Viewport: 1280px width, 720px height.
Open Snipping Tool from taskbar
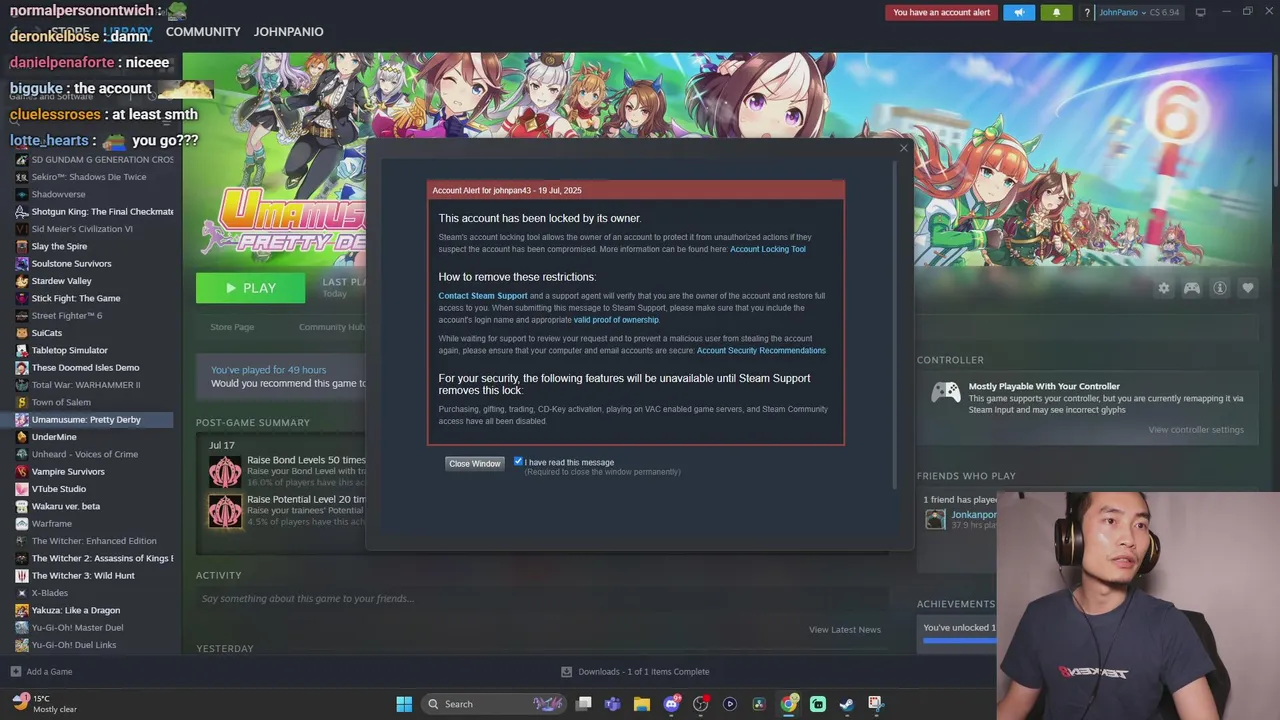876,704
